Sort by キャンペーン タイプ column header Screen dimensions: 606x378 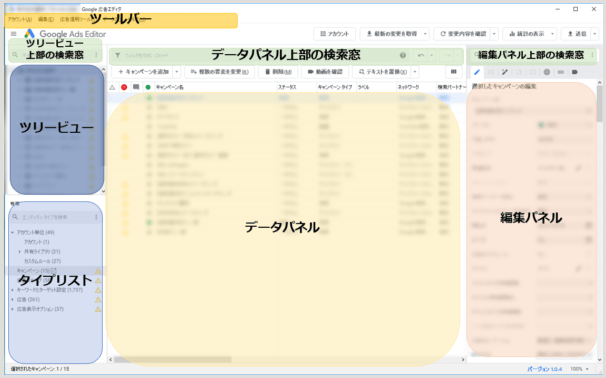(335, 87)
